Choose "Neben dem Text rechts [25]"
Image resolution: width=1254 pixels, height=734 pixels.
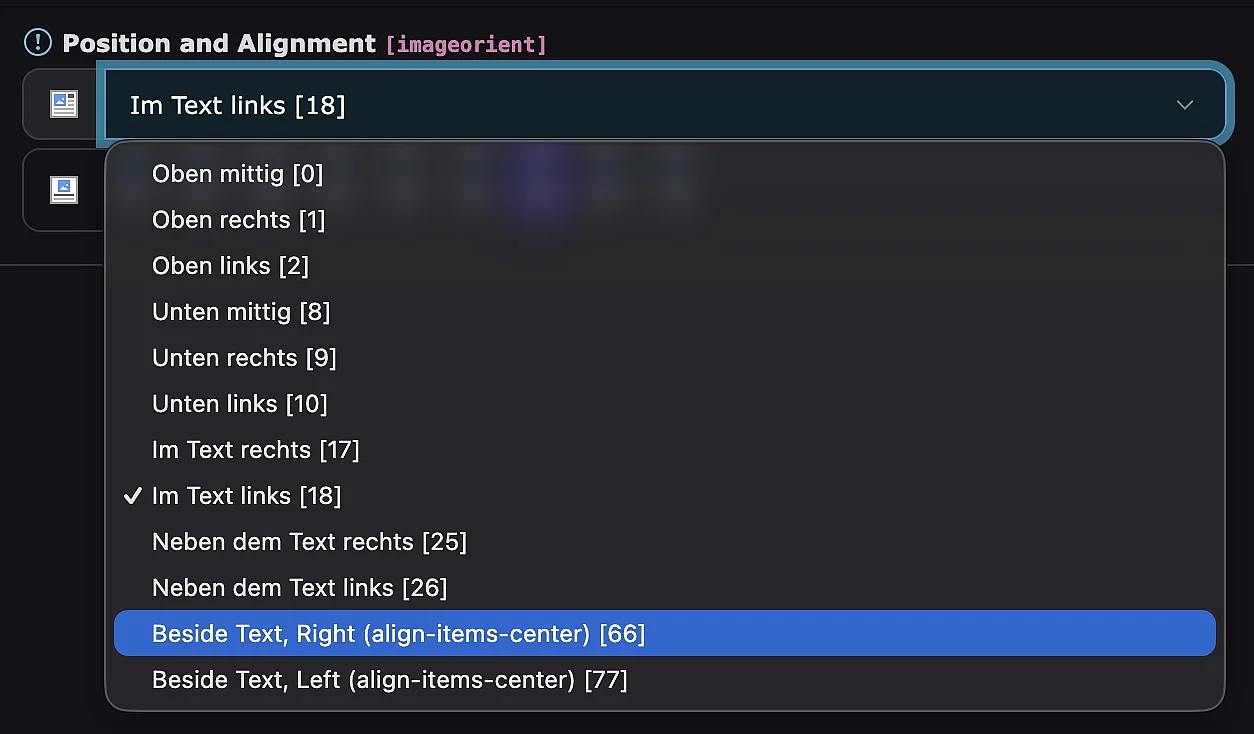pos(310,542)
